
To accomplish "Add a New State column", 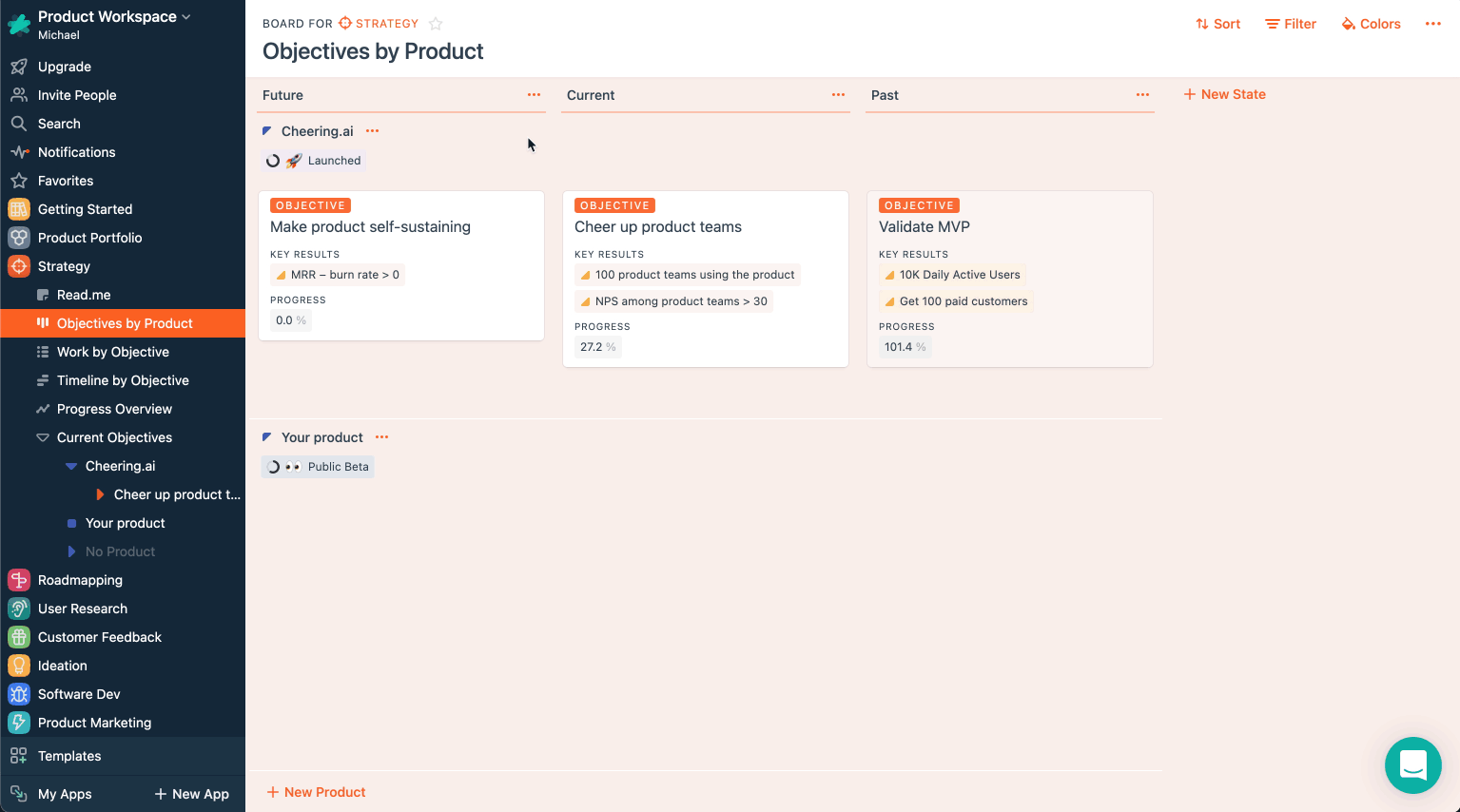I will pyautogui.click(x=1224, y=94).
